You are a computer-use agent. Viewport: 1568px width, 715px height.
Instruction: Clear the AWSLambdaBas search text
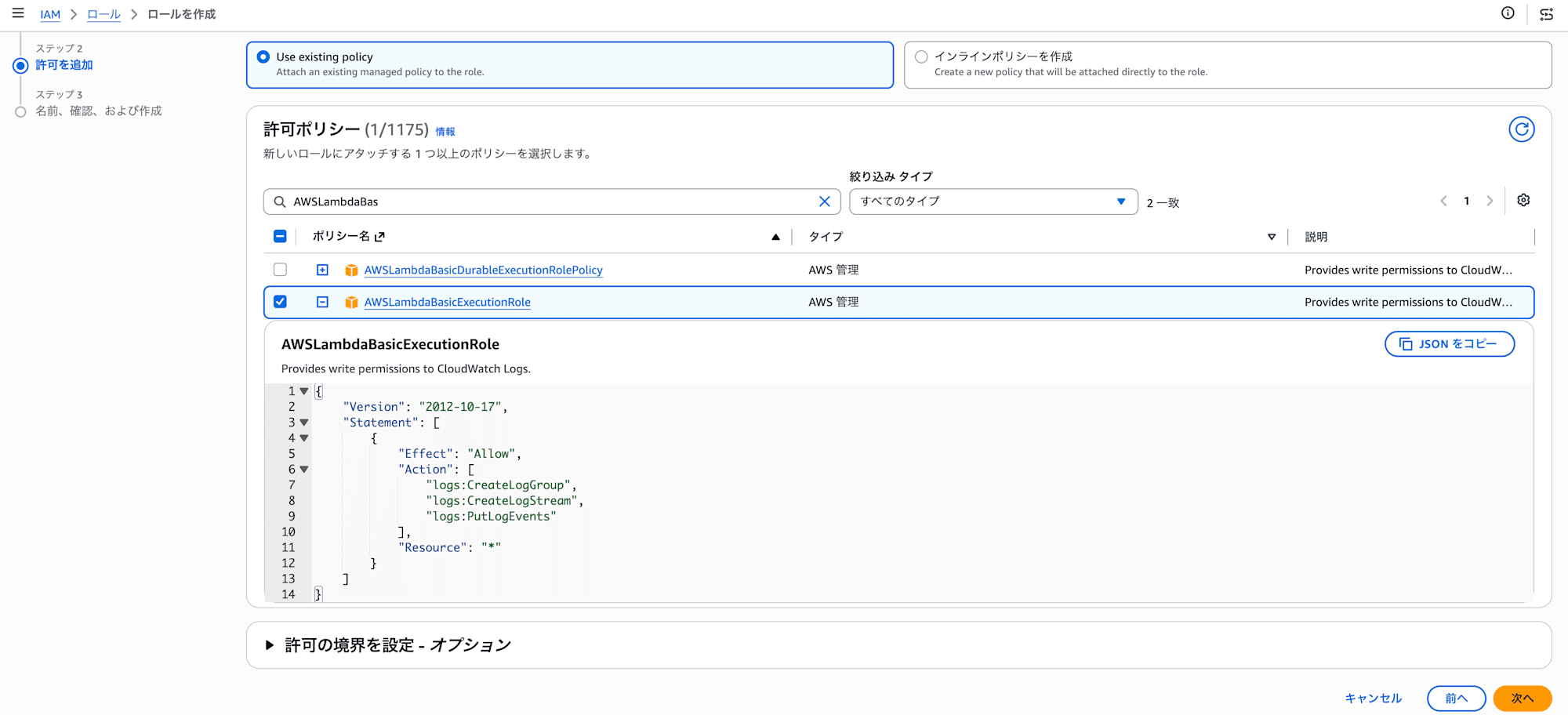click(825, 201)
